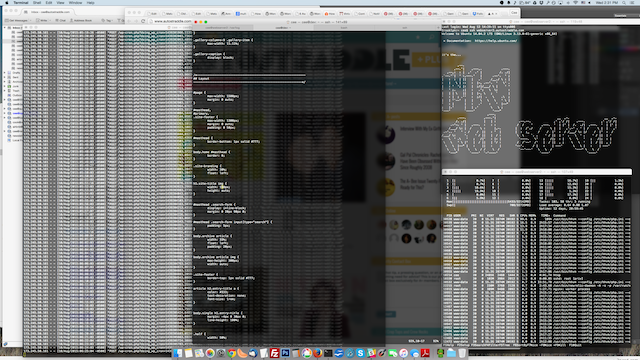Image resolution: width=640 pixels, height=360 pixels.
Task: Launch Photos from the Dock
Action: tap(210, 353)
